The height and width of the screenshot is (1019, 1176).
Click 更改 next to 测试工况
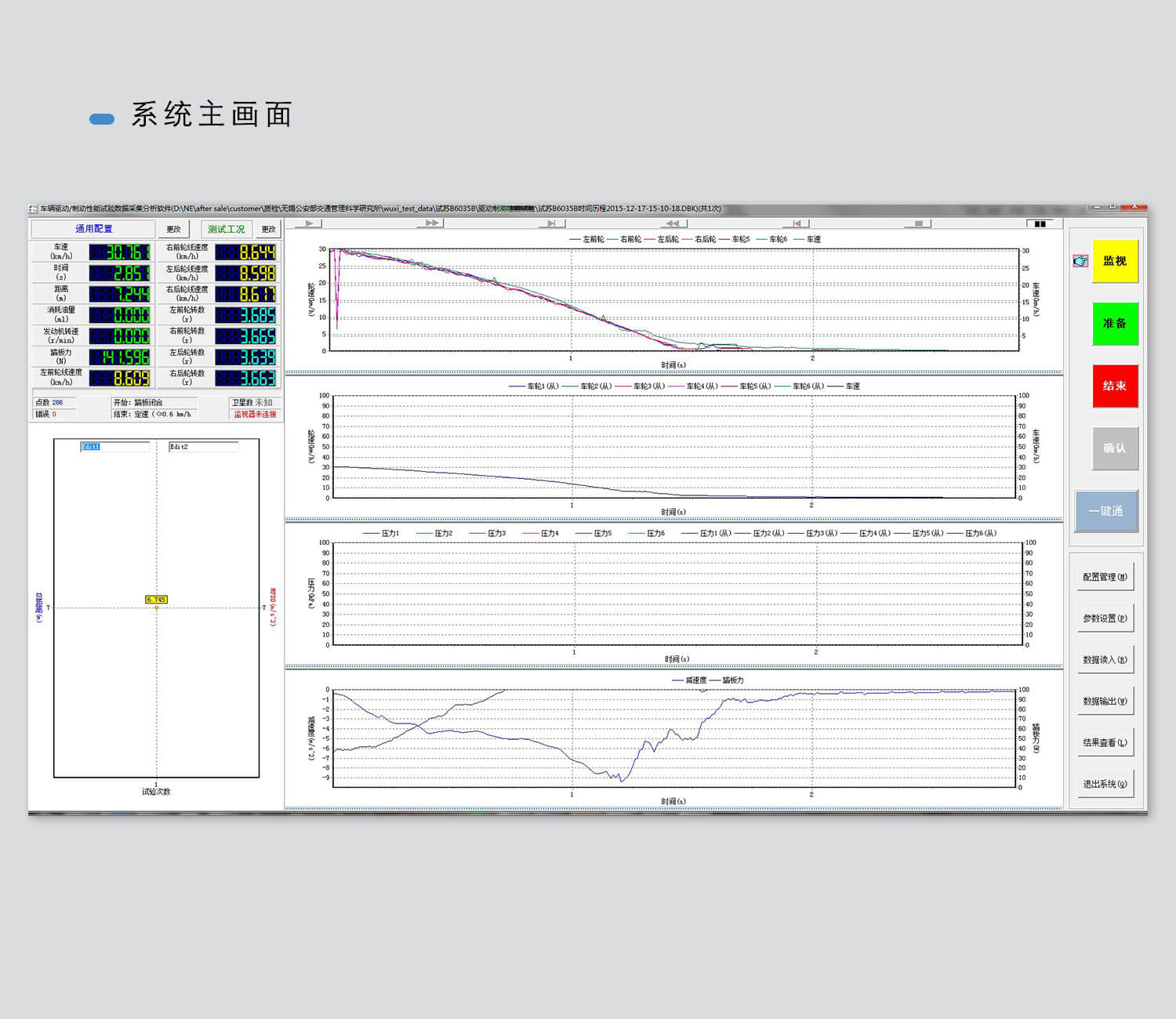pos(269,229)
